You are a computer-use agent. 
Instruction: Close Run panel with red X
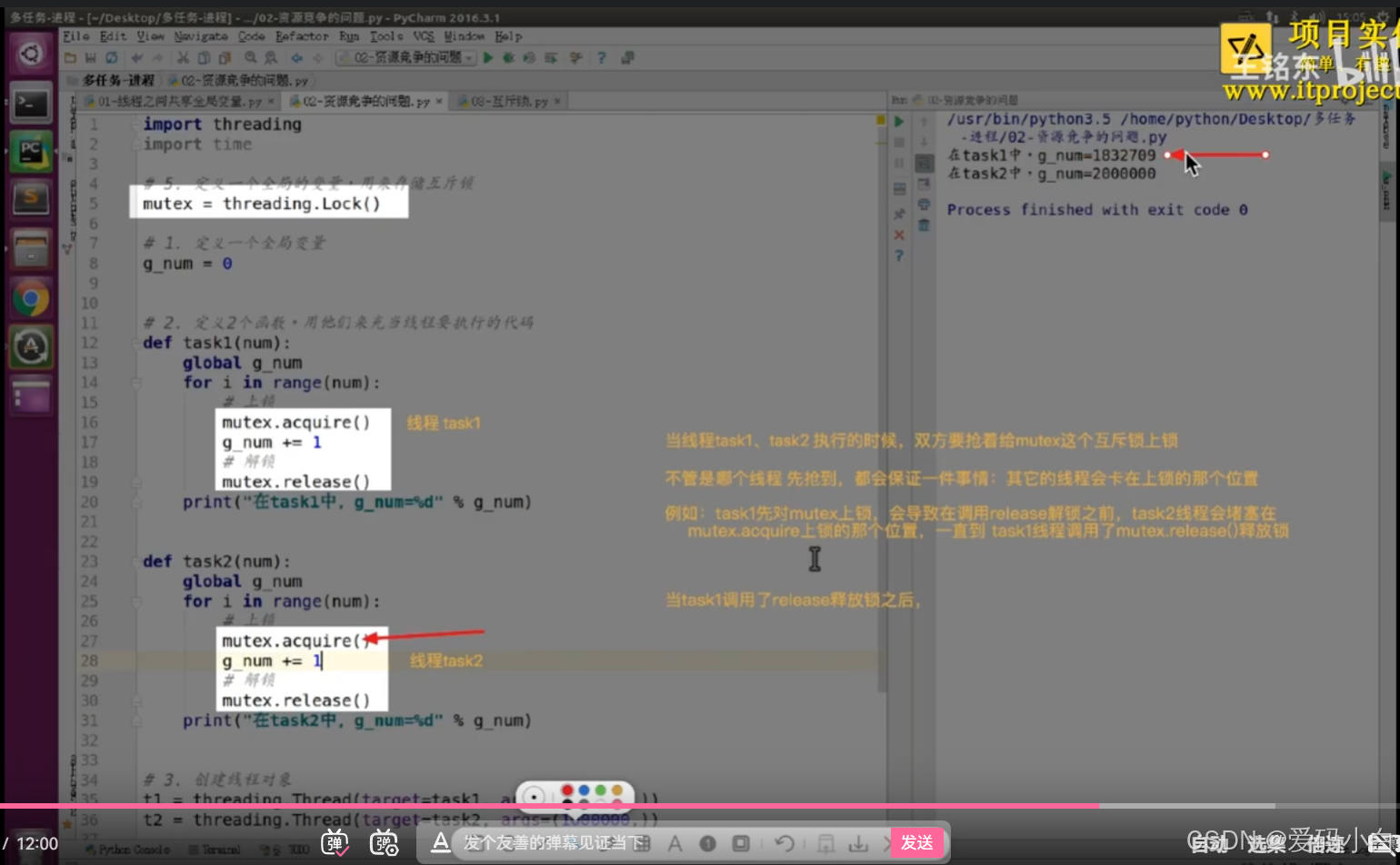[x=899, y=235]
